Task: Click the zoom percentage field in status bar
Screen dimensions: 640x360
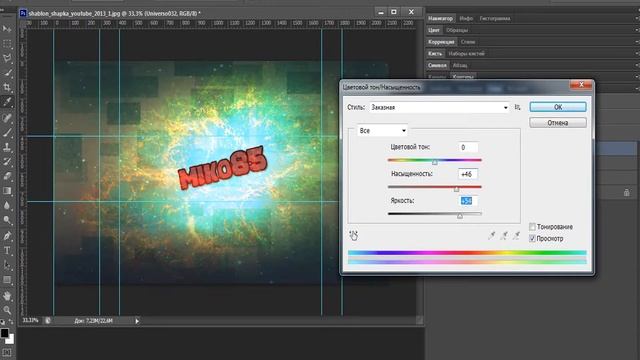Action: pos(31,321)
